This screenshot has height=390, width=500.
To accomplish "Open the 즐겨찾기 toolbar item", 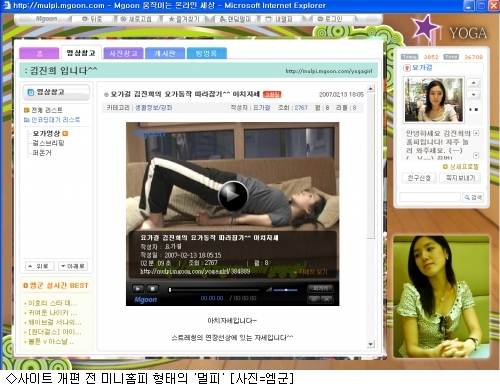I will pyautogui.click(x=184, y=19).
